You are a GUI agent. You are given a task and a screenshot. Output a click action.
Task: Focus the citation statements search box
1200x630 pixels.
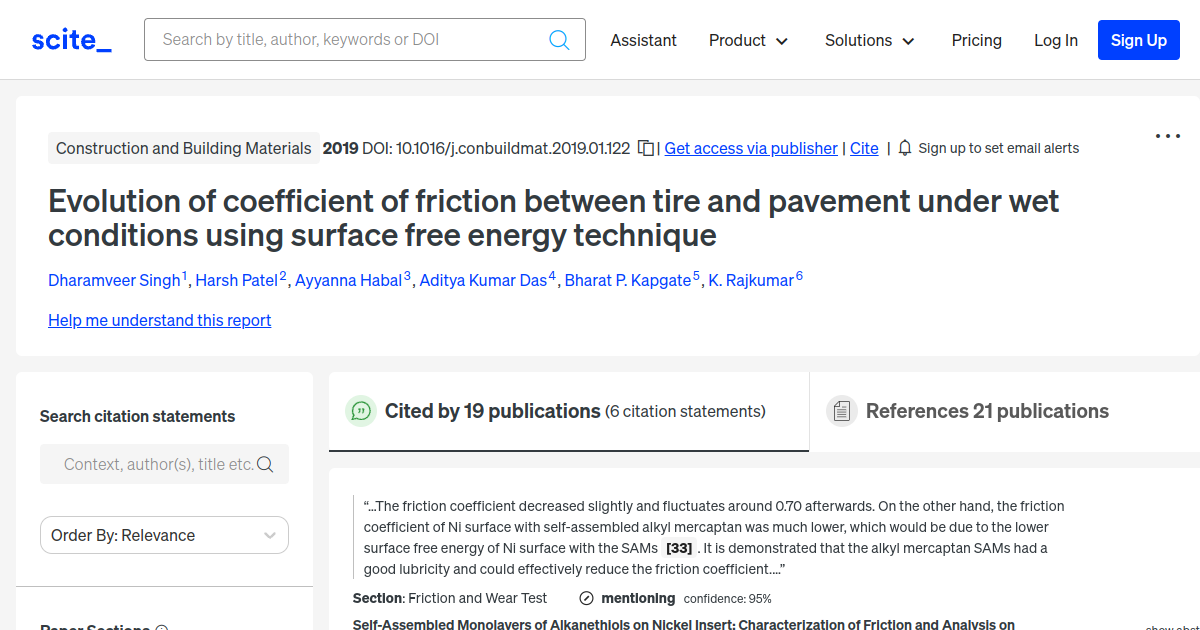pos(155,464)
